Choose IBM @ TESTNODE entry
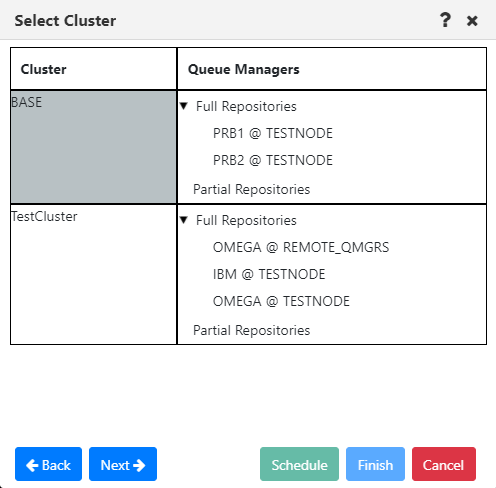Screen dimensions: 496x488 (269, 274)
